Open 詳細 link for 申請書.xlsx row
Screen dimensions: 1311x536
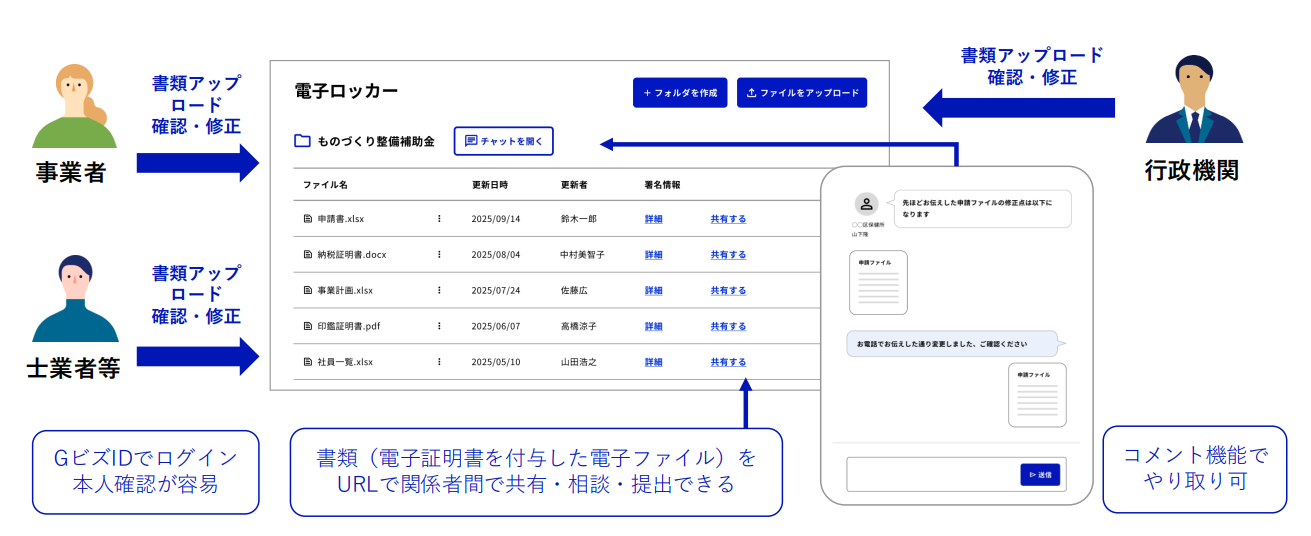654,218
